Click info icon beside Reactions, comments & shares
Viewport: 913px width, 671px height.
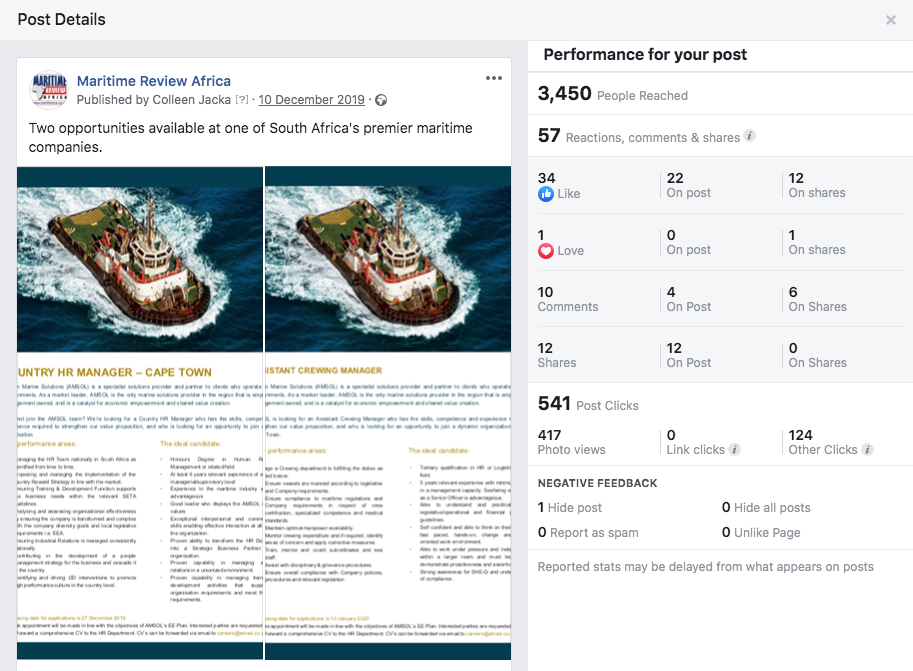click(750, 136)
